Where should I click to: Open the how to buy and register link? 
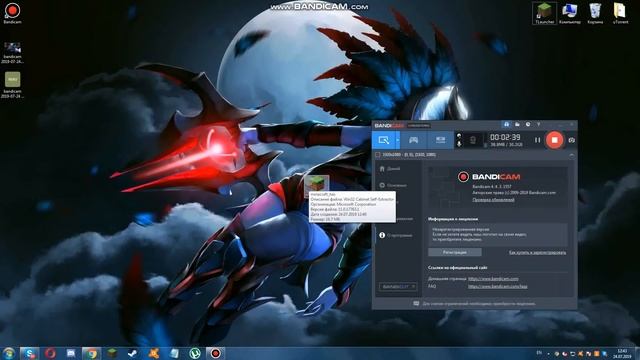537,253
